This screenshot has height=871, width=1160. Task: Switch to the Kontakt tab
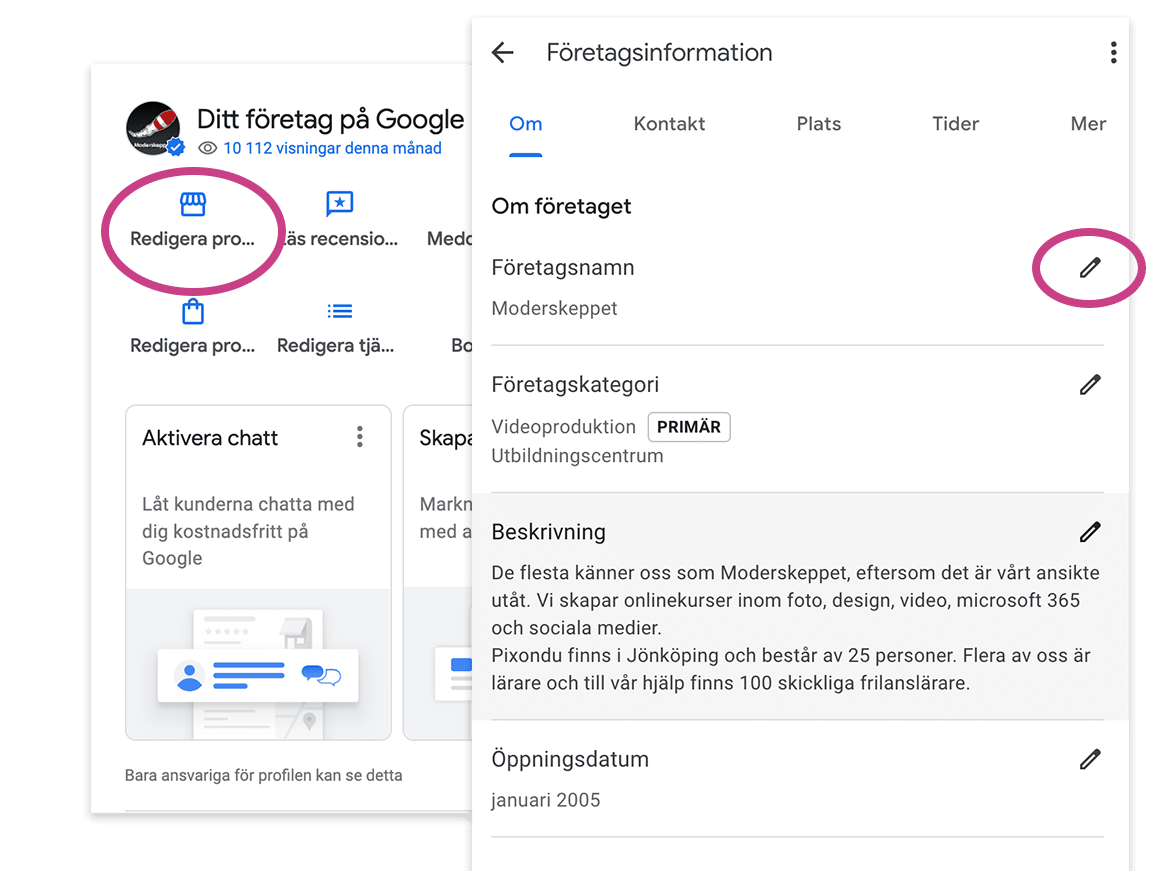click(x=669, y=124)
